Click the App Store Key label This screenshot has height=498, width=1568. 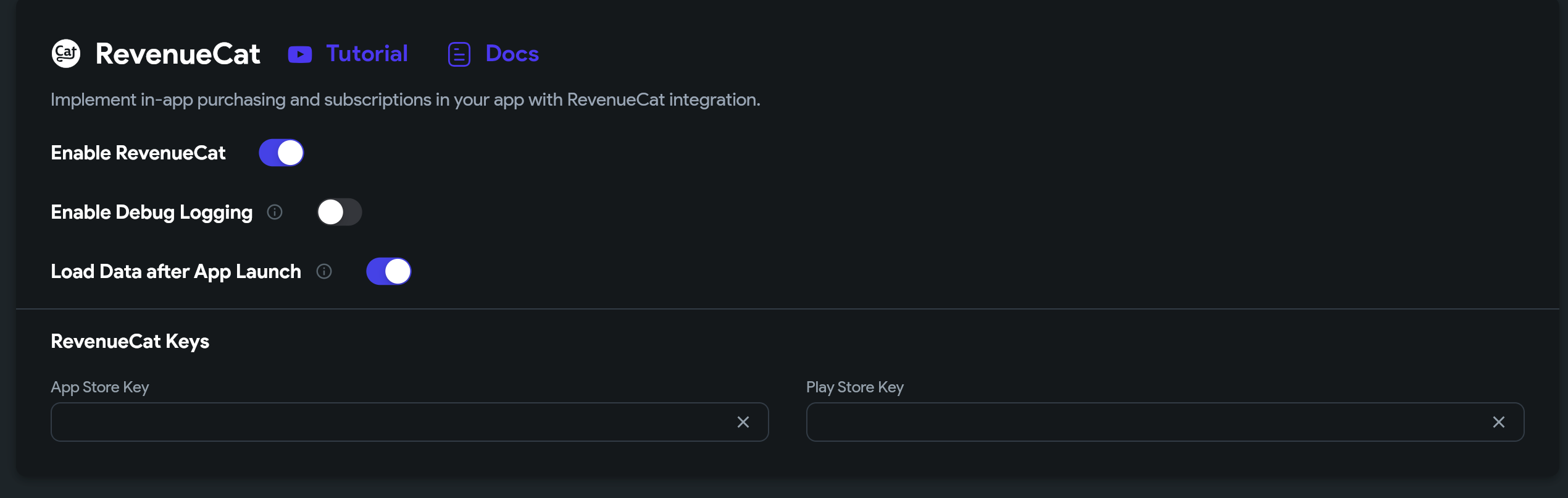(100, 387)
